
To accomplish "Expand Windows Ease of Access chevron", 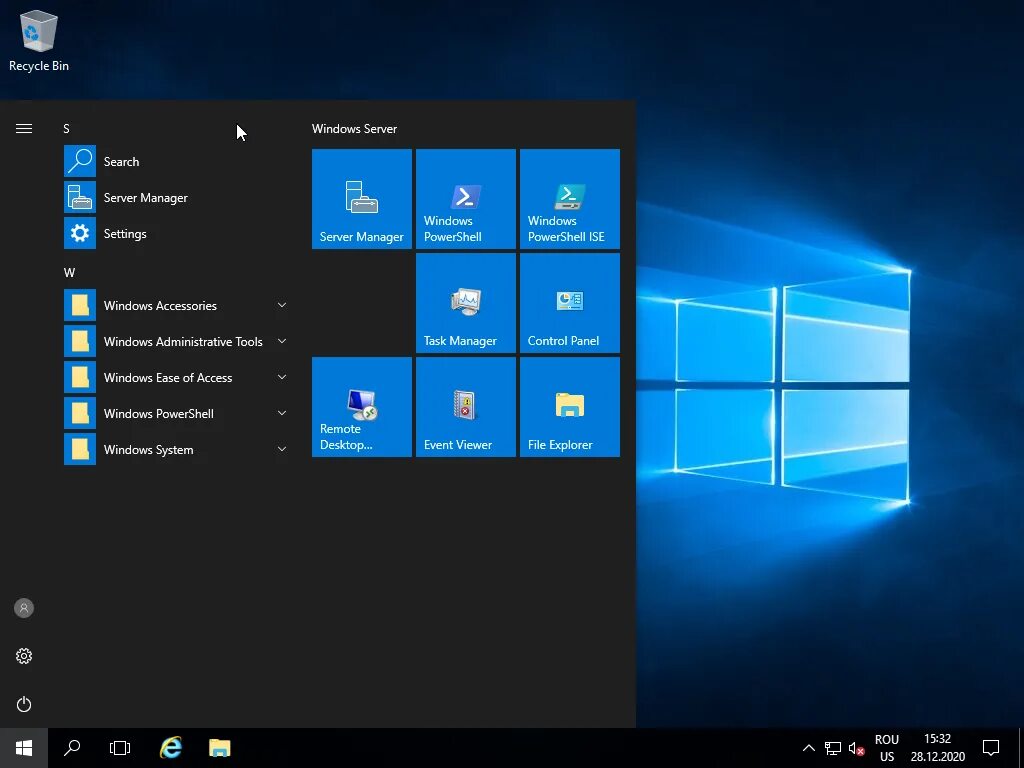I will tap(281, 377).
